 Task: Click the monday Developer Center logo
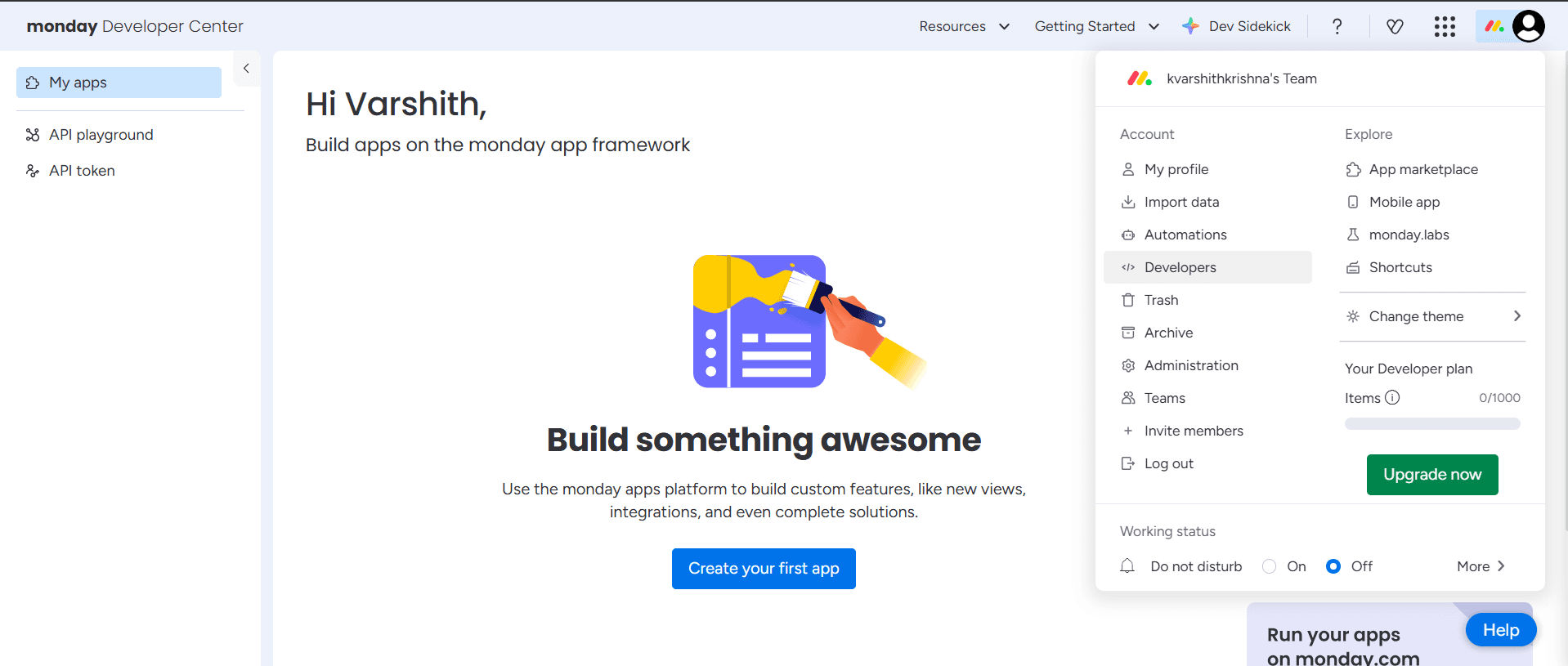[135, 26]
